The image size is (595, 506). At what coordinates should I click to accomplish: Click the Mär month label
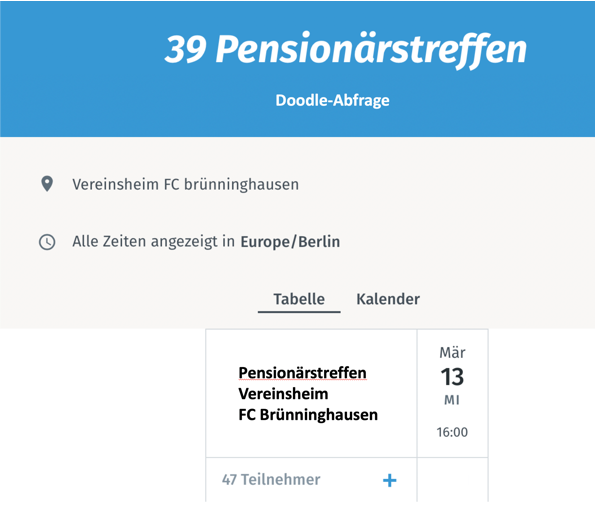coord(452,353)
